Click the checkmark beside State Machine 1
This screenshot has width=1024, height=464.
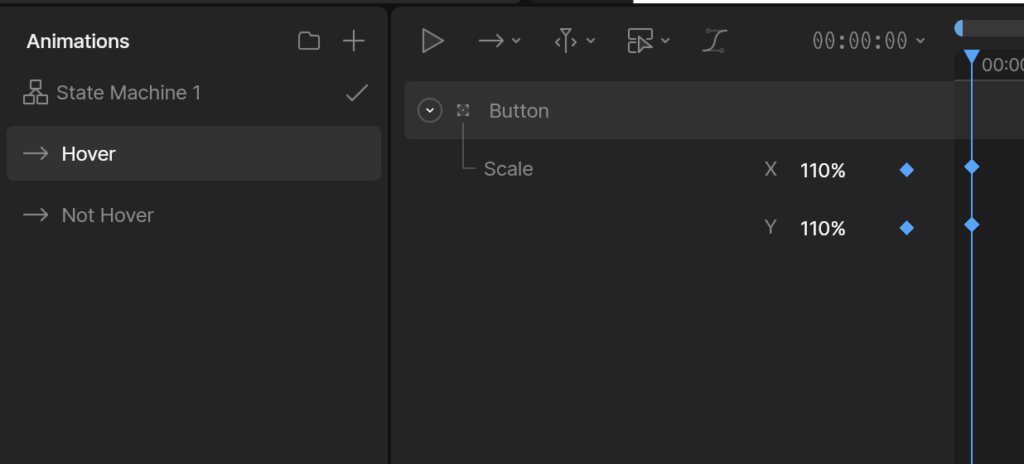(356, 93)
